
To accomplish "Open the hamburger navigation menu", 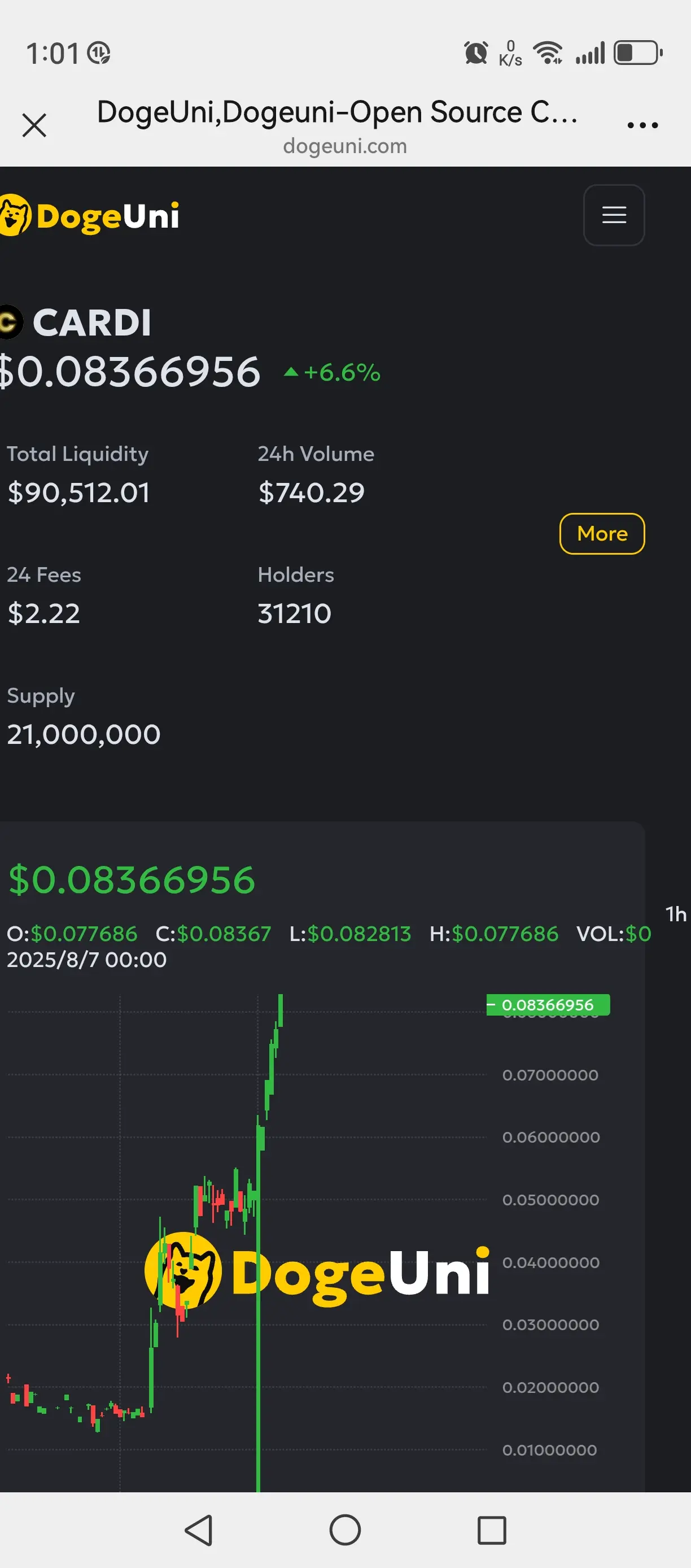I will coord(614,215).
